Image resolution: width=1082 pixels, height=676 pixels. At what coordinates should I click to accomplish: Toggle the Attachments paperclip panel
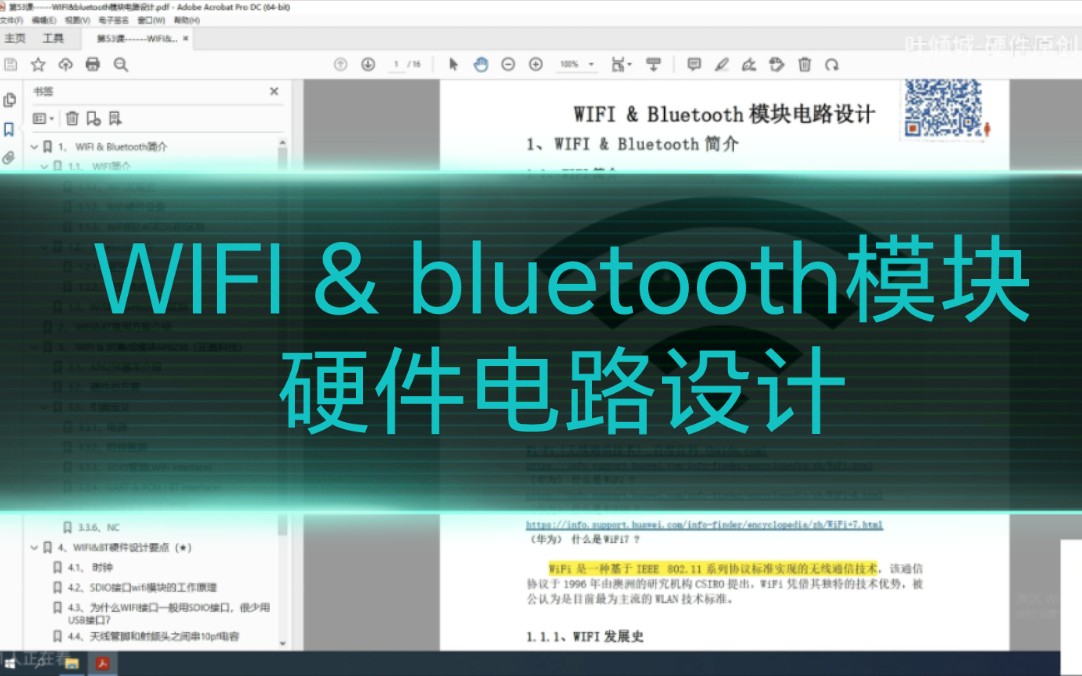[9, 157]
